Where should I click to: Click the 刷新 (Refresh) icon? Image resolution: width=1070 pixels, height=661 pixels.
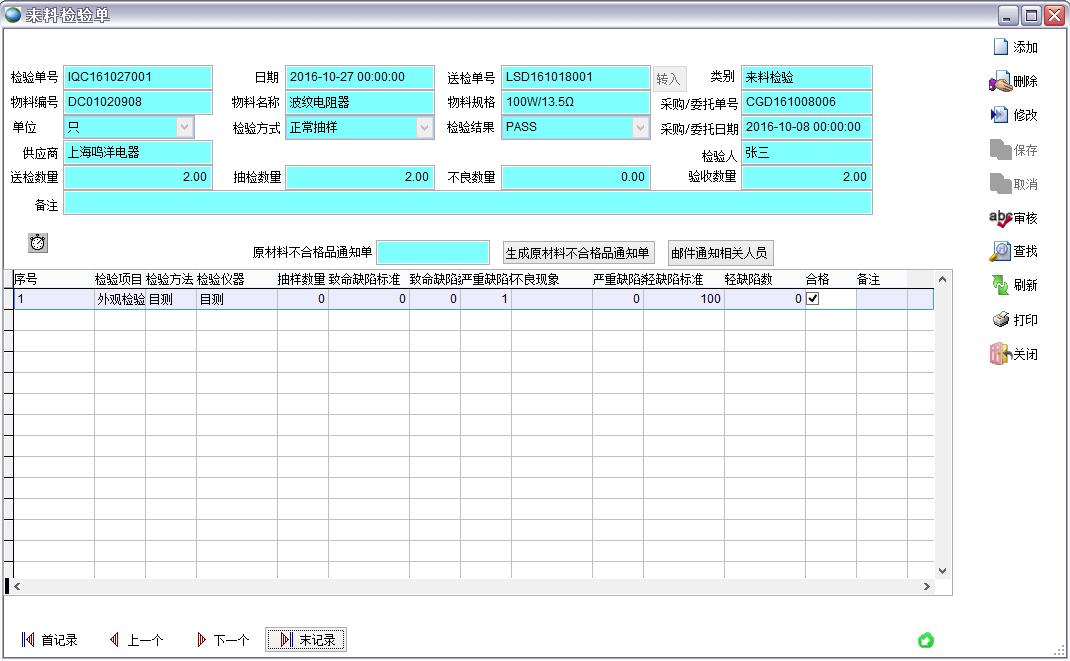tap(1000, 285)
